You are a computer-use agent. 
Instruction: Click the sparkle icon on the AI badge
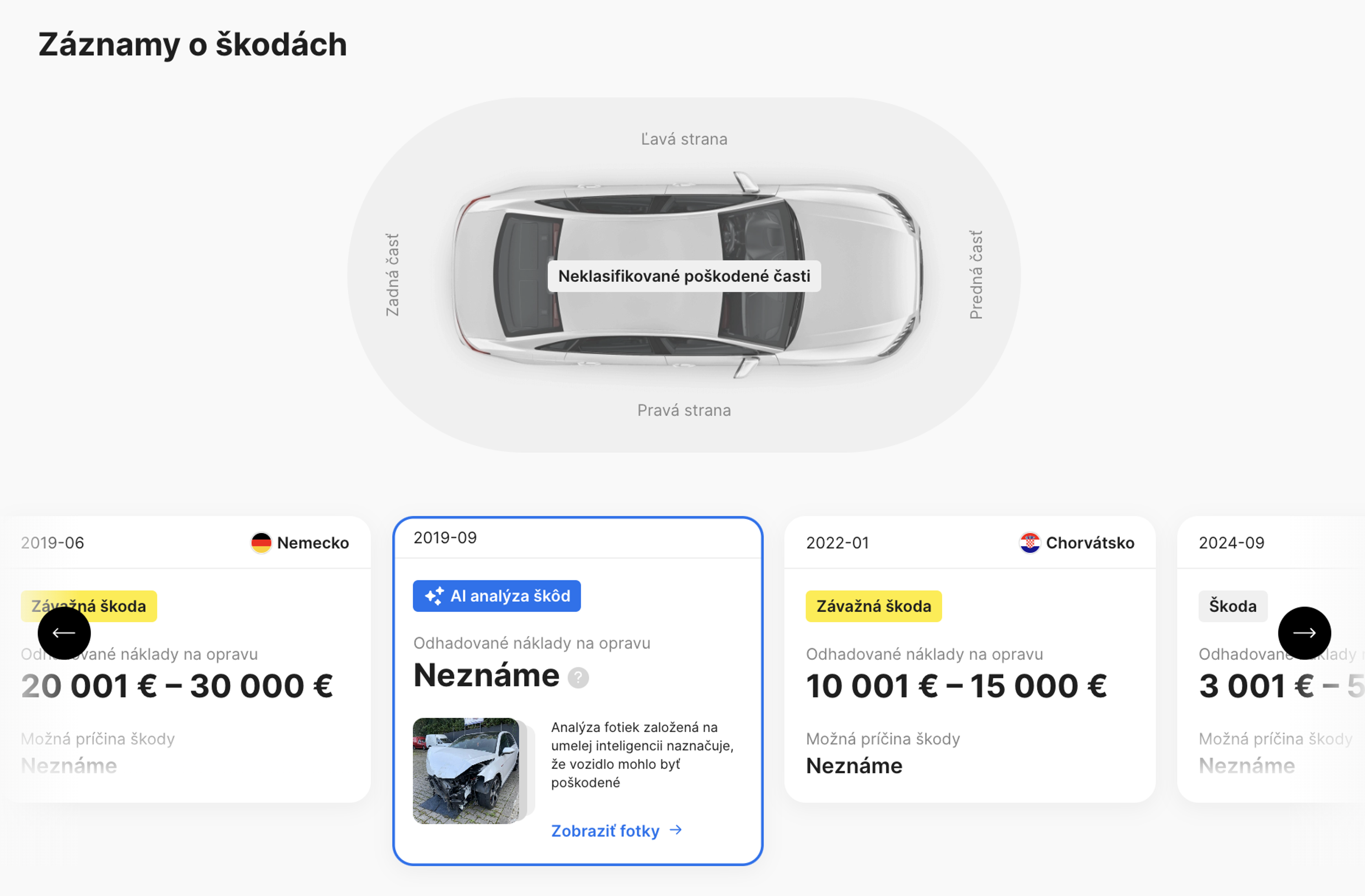point(434,595)
